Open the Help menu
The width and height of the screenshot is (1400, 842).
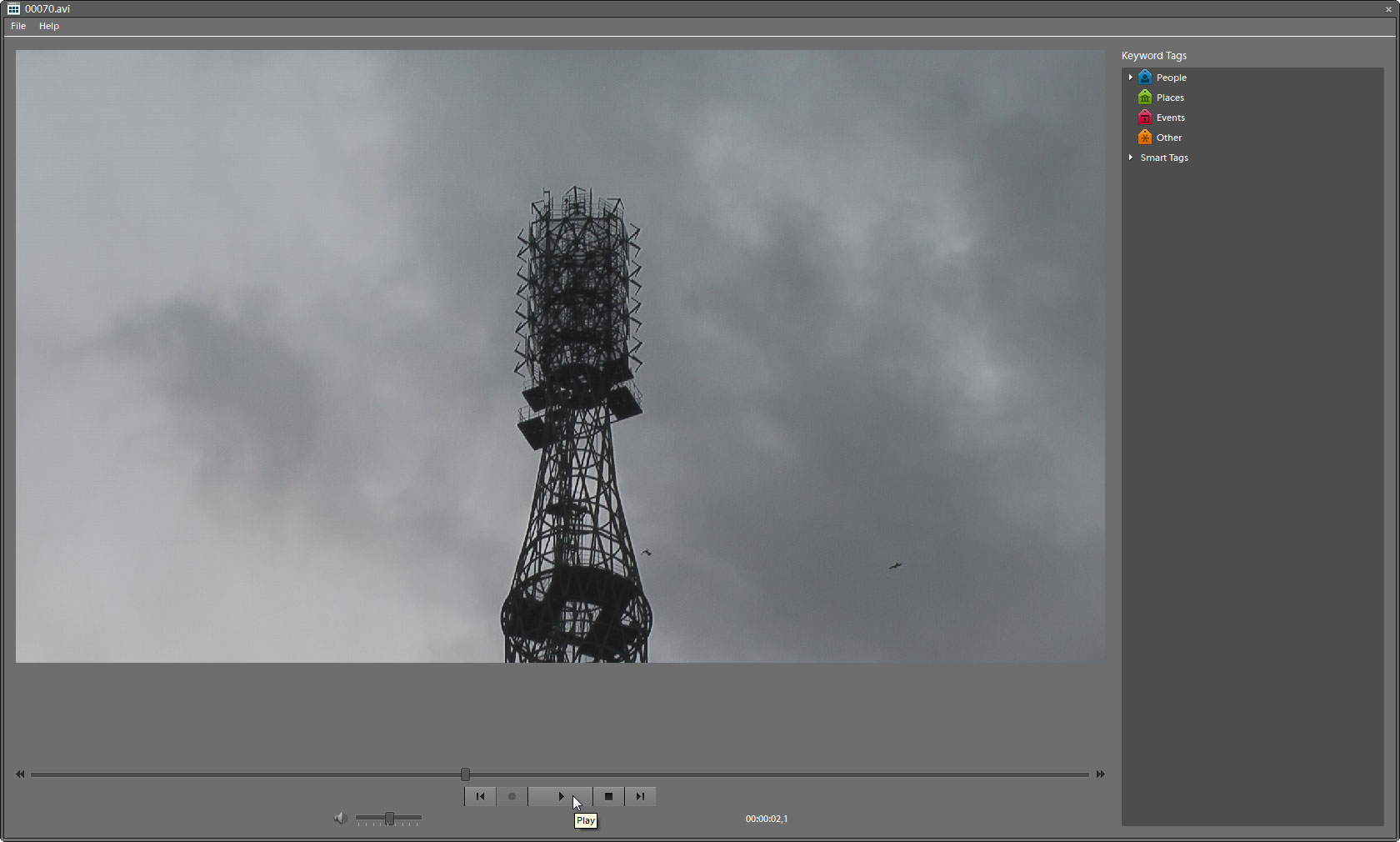[49, 26]
